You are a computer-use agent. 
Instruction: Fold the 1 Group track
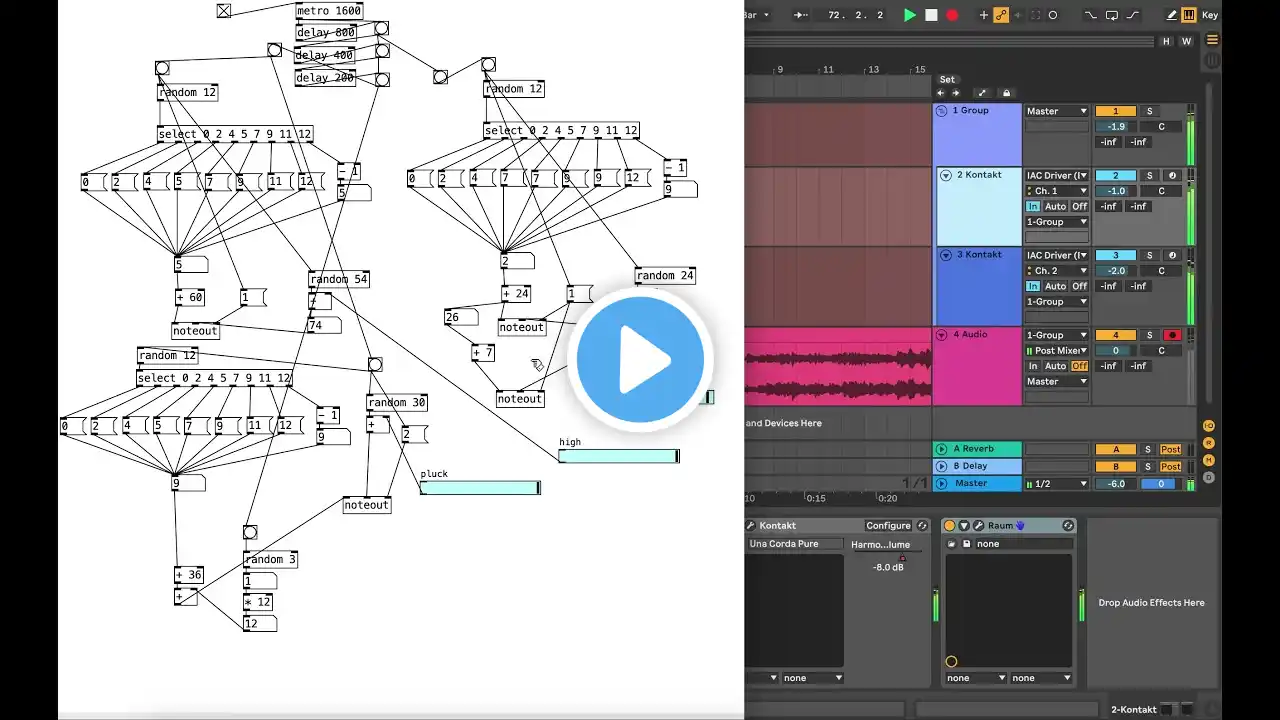pyautogui.click(x=941, y=111)
